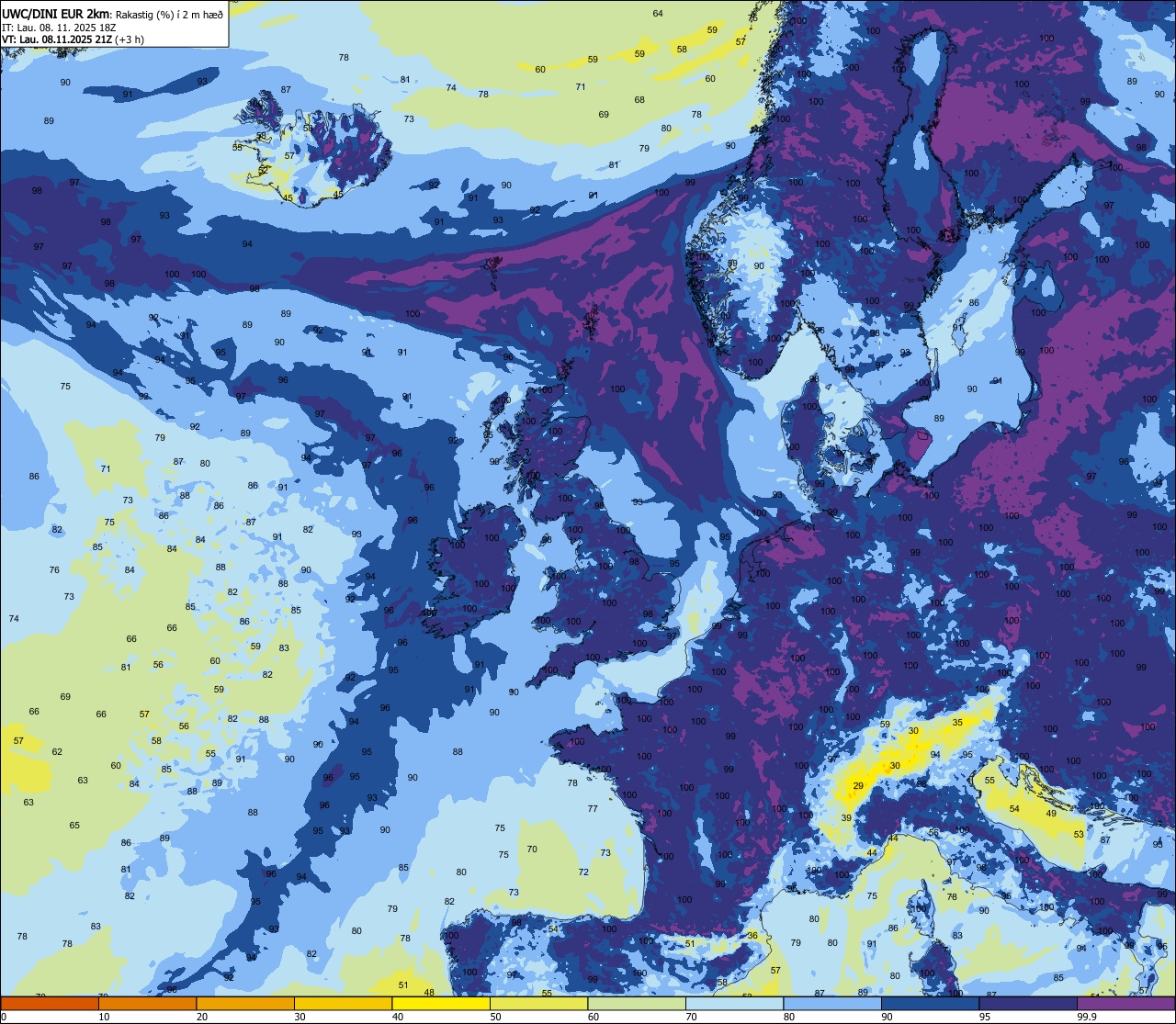
Task: Click the legend scale label "20"
Action: 202,1017
